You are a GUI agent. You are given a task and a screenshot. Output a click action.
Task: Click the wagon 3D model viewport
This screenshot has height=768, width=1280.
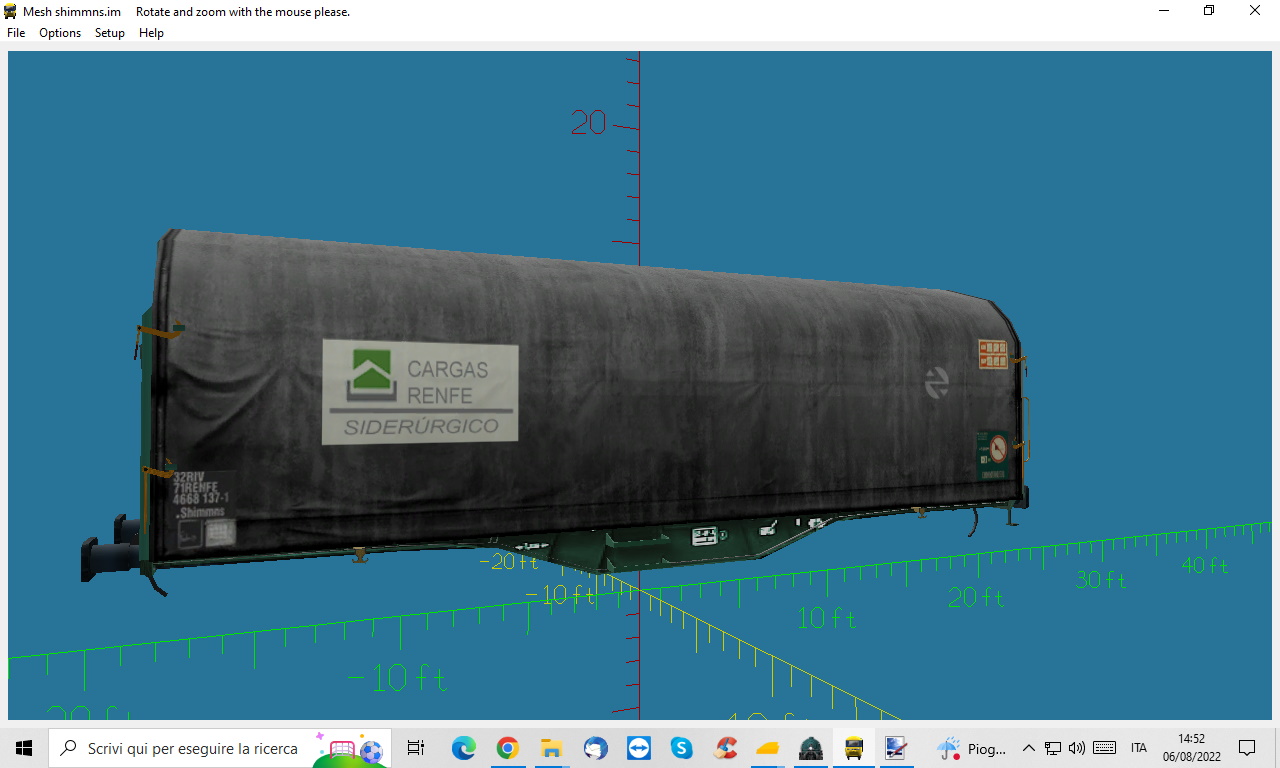point(640,385)
